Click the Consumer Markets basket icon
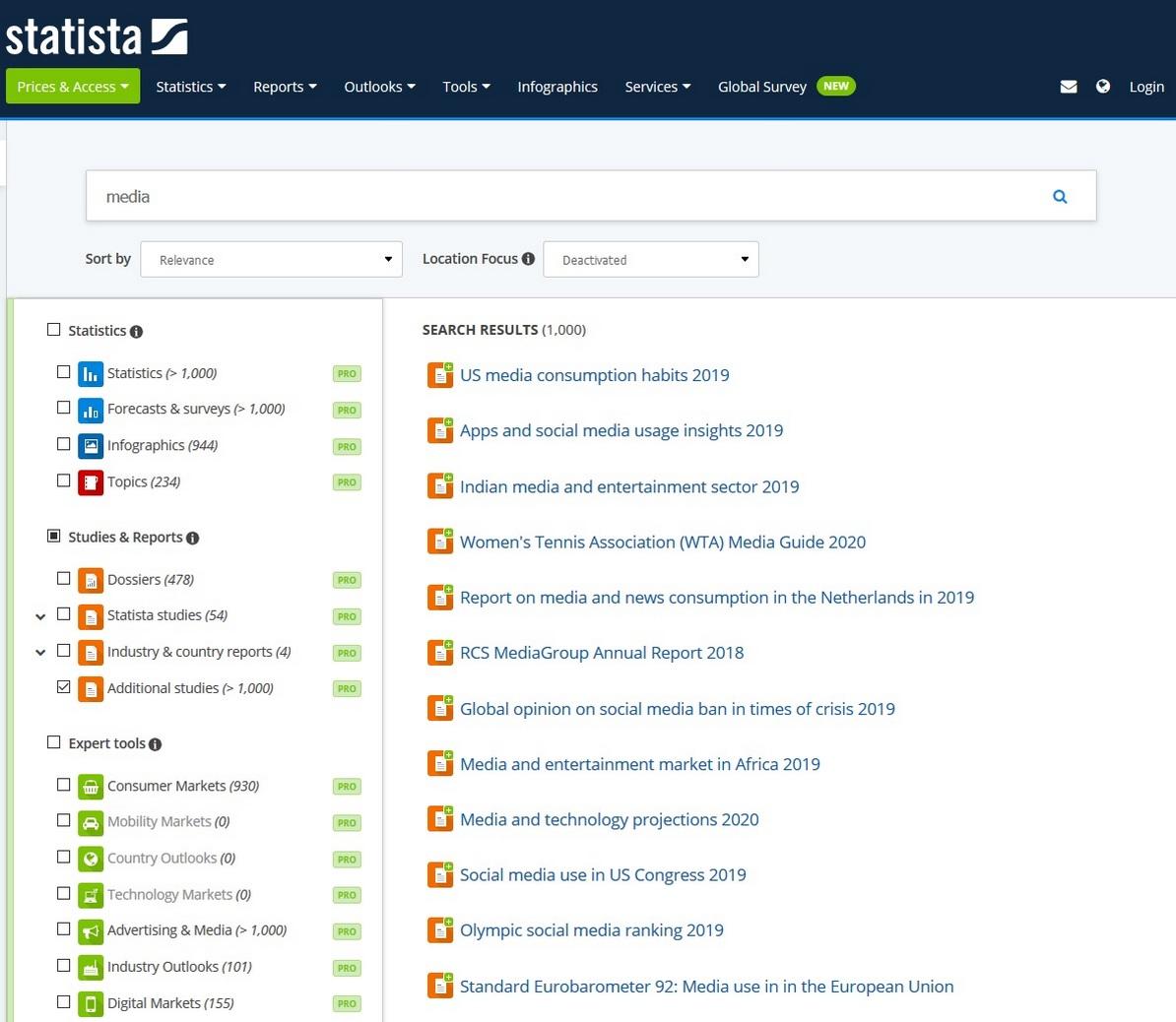The image size is (1176, 1022). (91, 787)
